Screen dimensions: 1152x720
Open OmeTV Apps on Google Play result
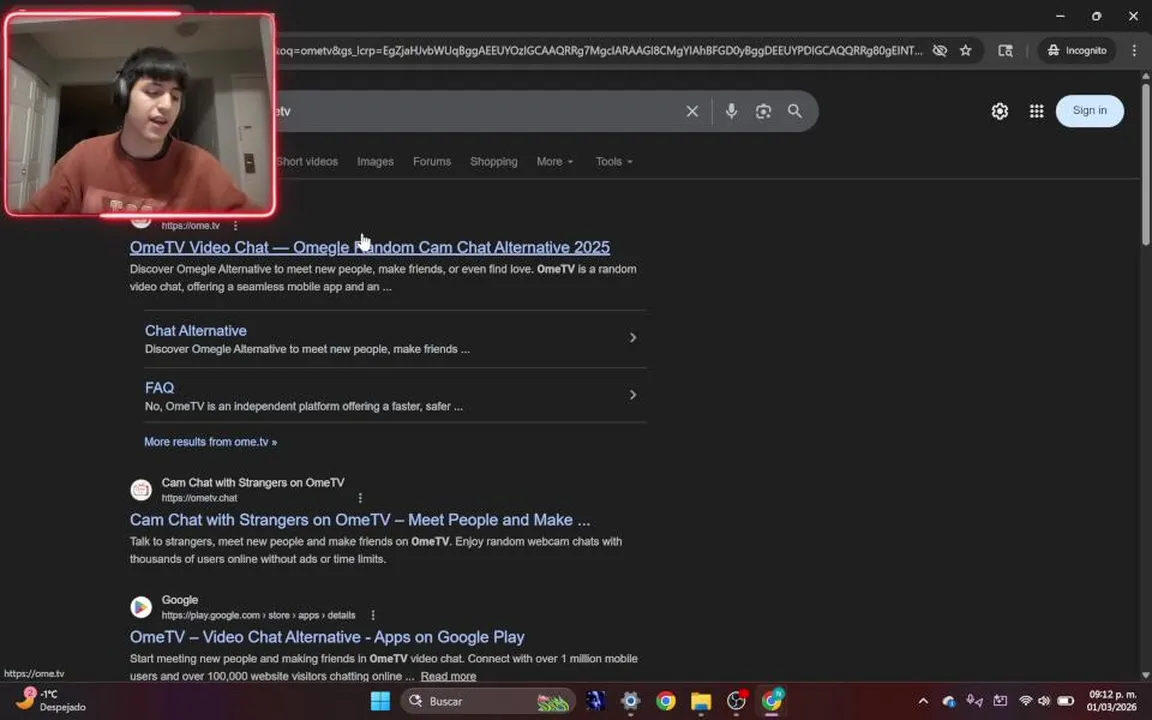point(327,638)
